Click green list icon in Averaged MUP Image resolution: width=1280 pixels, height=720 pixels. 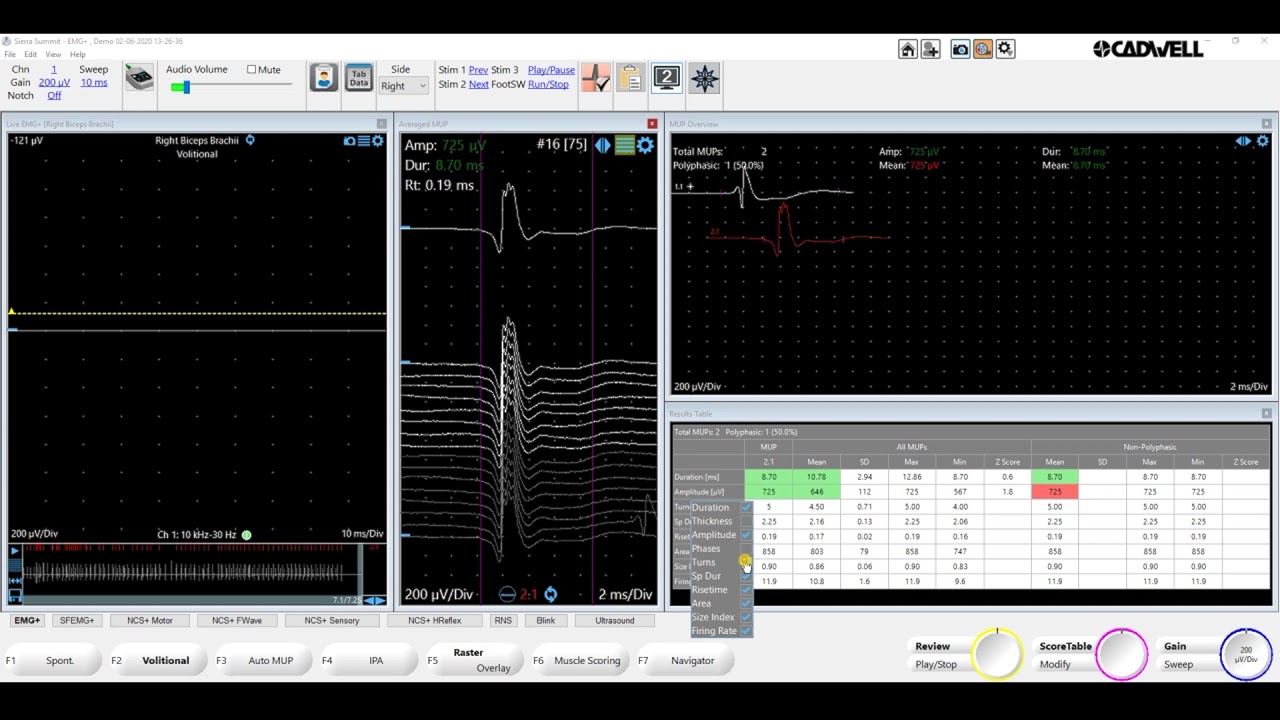(625, 146)
